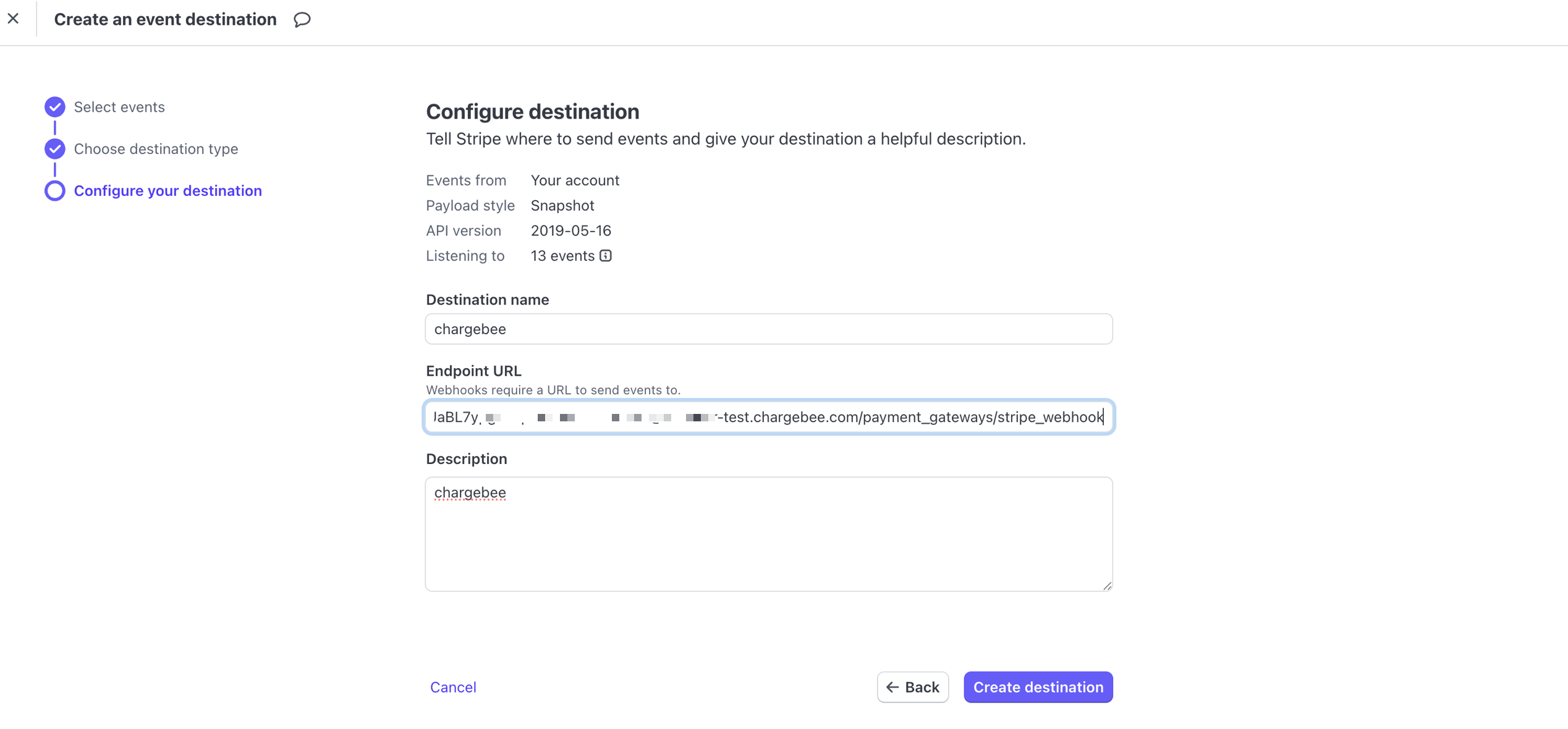This screenshot has width=1568, height=729.
Task: Close the event destination dialog
Action: 14,19
